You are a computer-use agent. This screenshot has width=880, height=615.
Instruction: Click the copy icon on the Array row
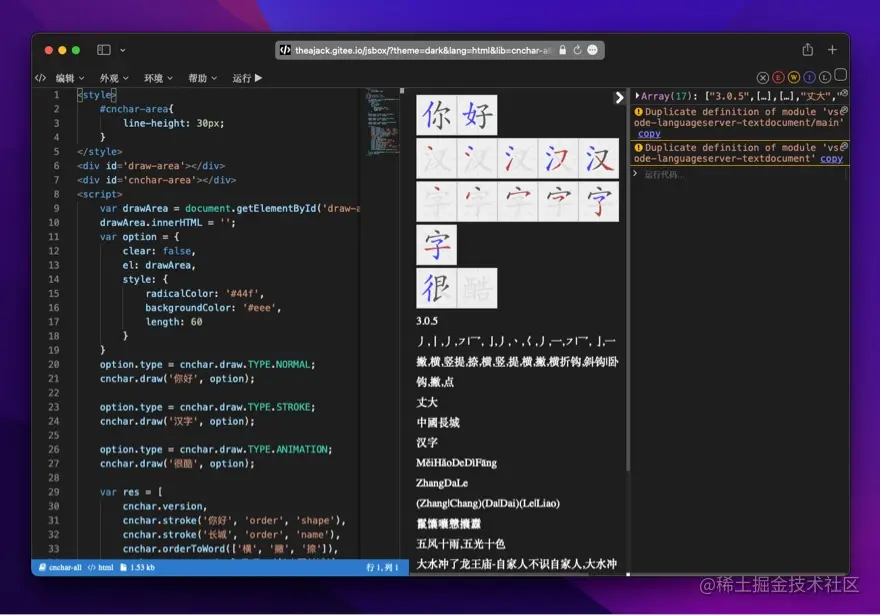coord(844,93)
